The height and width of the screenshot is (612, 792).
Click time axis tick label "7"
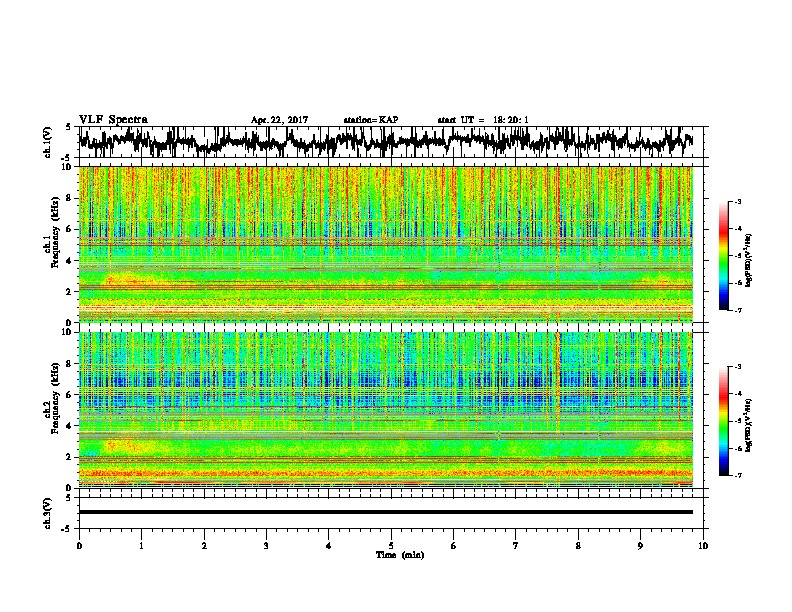[x=516, y=546]
